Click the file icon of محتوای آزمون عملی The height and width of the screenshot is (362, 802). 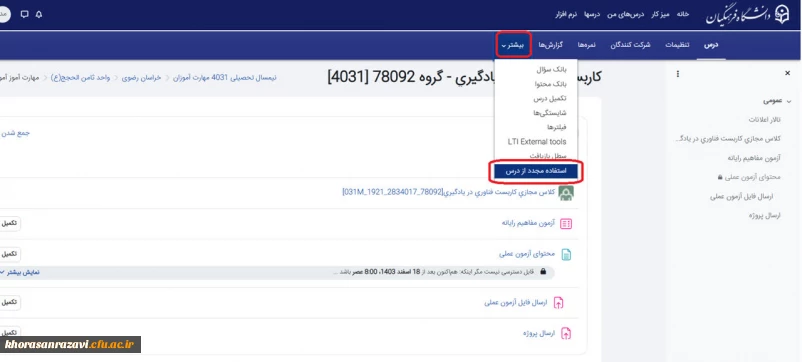click(566, 254)
